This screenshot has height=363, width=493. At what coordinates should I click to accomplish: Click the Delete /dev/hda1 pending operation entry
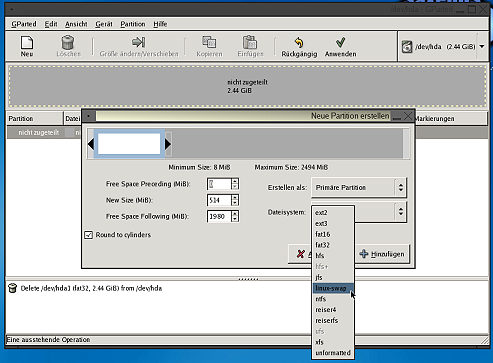pos(91,288)
